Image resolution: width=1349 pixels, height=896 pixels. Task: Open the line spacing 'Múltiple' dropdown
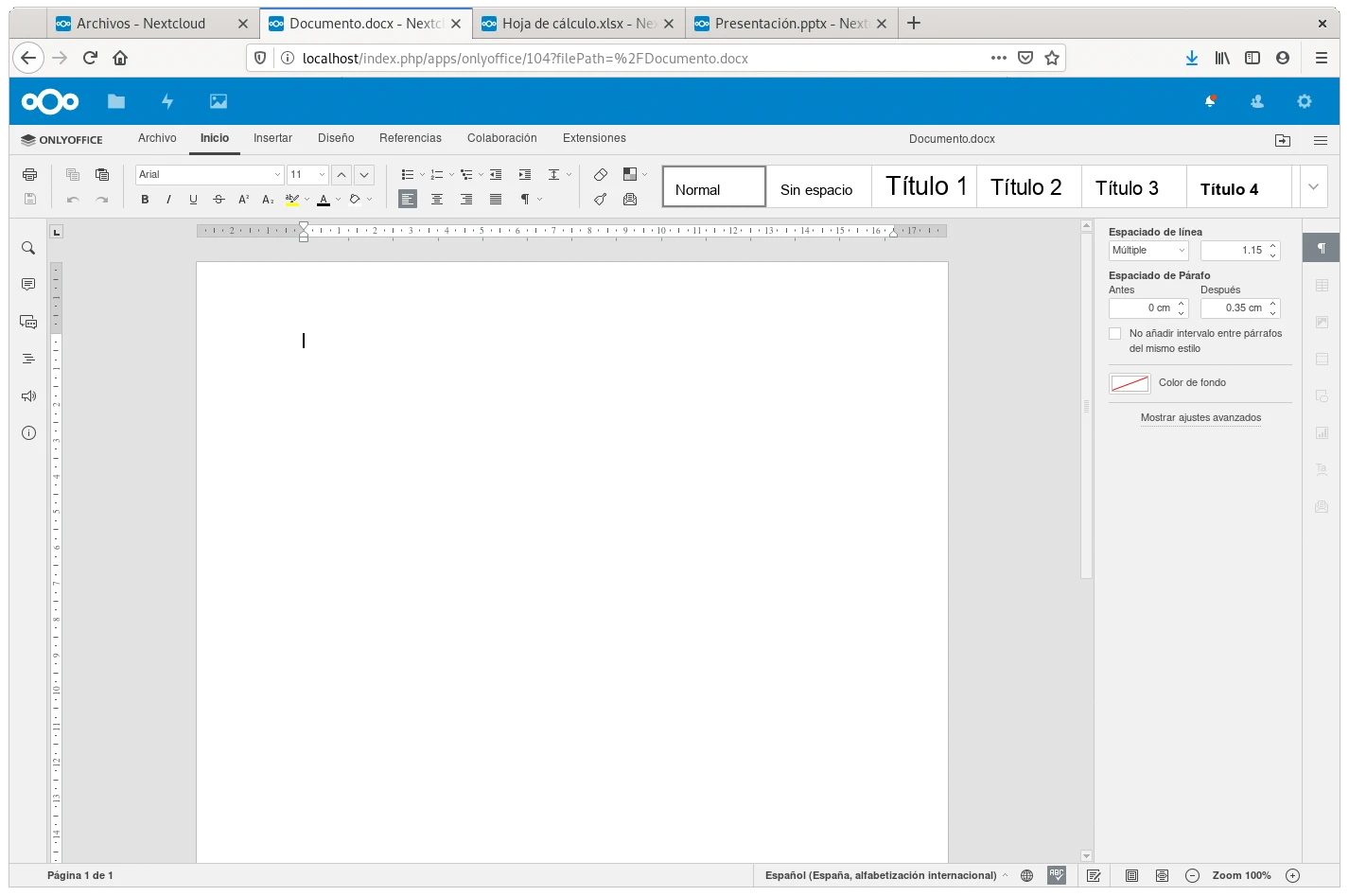(x=1148, y=251)
